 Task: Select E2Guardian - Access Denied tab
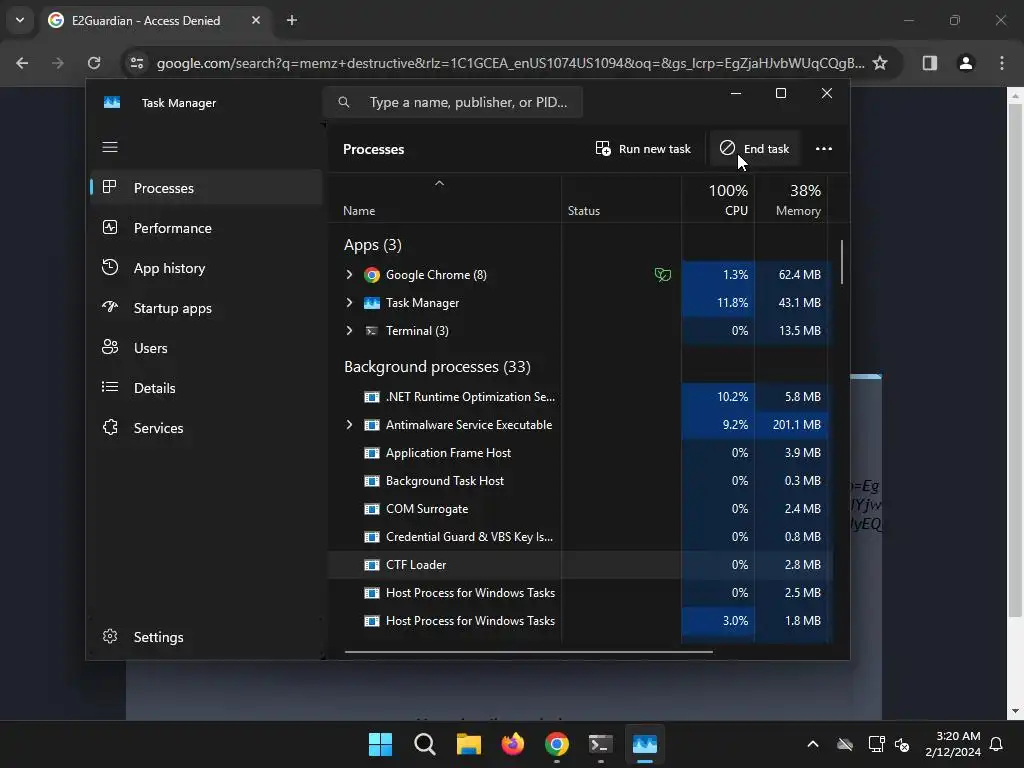(155, 20)
